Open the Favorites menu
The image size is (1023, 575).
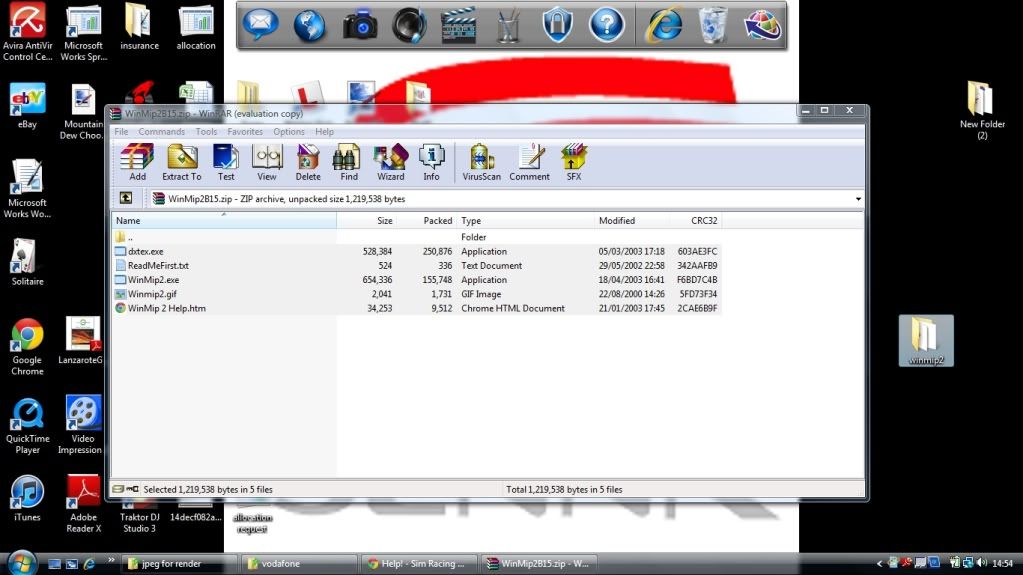(245, 132)
